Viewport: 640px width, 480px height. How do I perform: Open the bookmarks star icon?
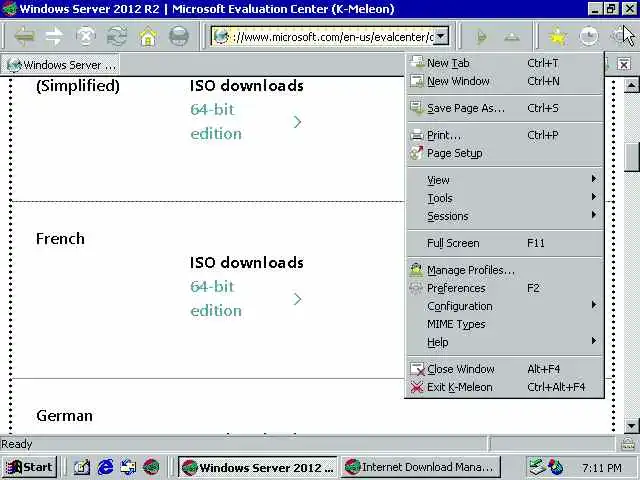(558, 37)
